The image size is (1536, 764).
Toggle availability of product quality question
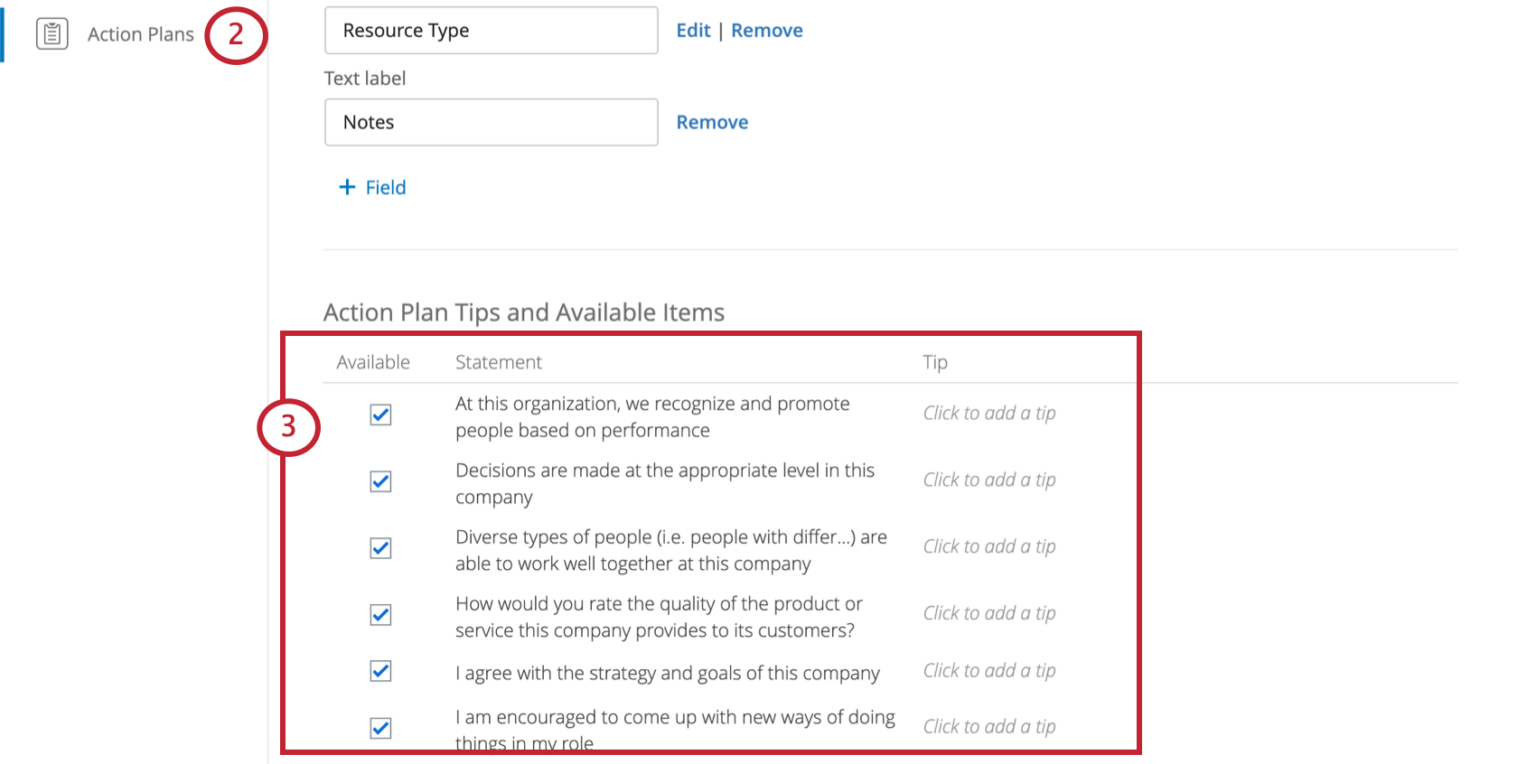[x=380, y=615]
